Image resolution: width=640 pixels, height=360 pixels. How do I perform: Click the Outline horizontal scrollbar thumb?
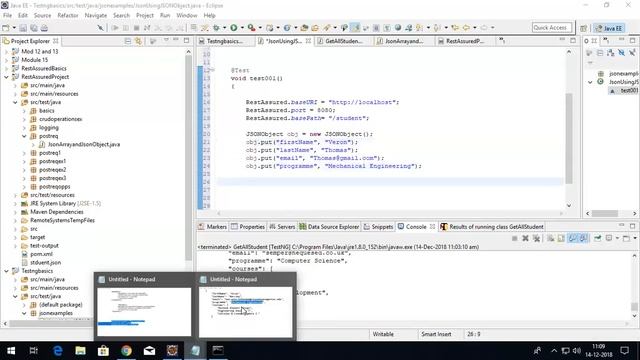point(605,213)
